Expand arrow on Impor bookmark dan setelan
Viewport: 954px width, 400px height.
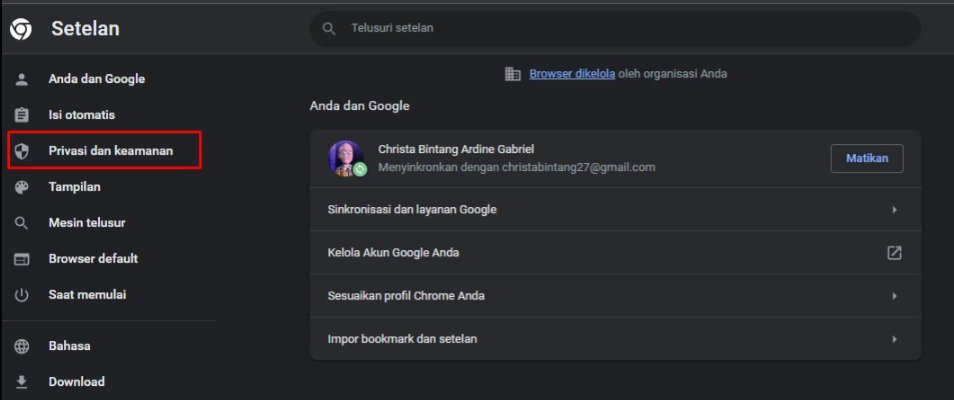894,339
